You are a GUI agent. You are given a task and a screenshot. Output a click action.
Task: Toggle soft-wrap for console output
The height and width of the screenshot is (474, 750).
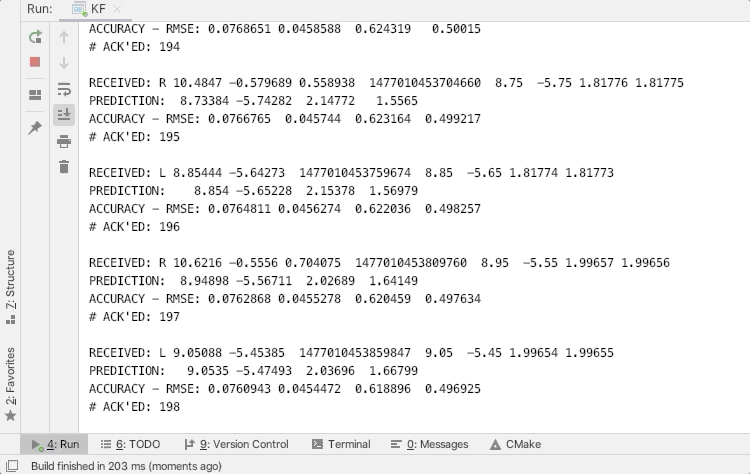pos(64,89)
